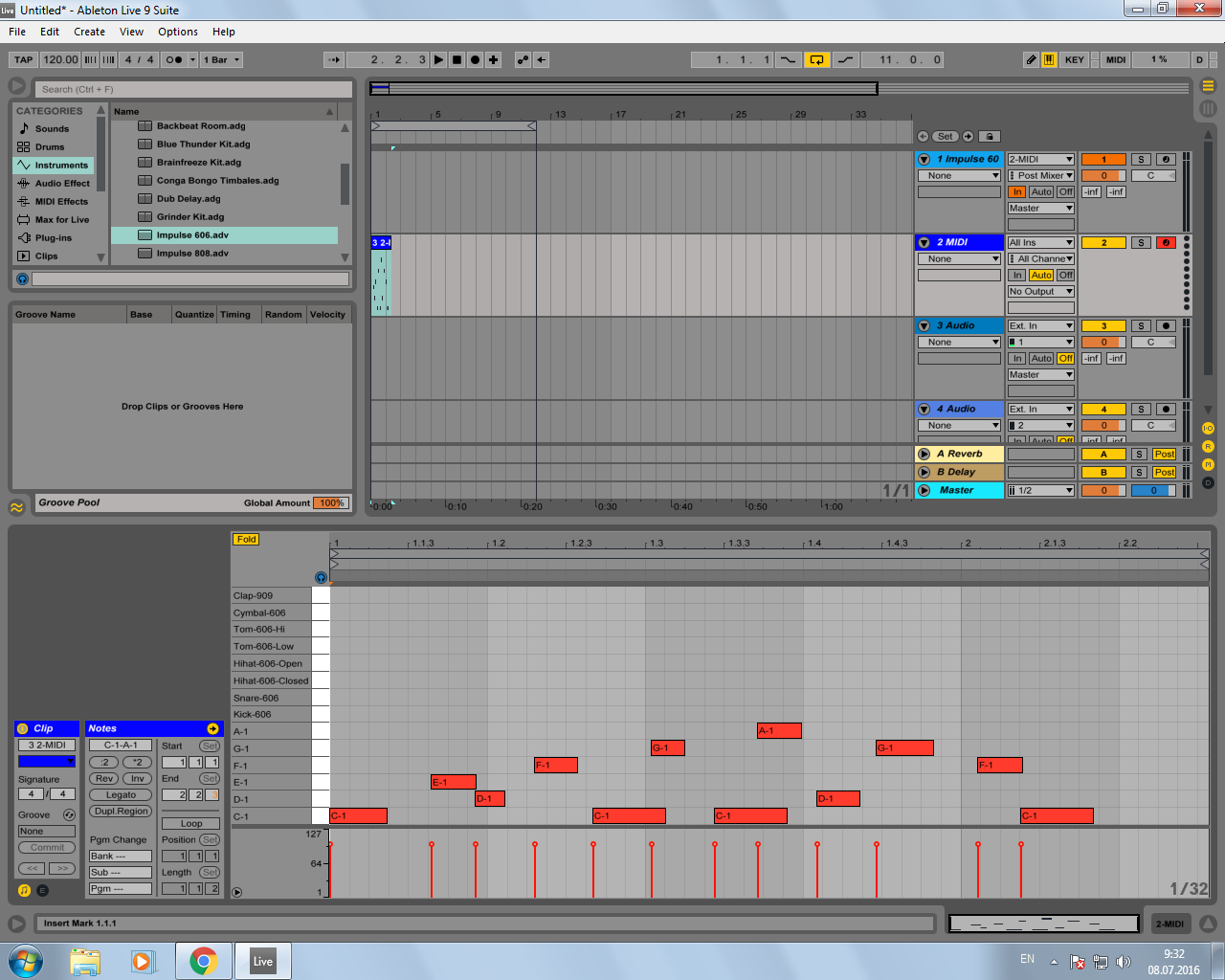Viewport: 1225px width, 980px height.
Task: Open the Options menu
Action: pos(178,32)
